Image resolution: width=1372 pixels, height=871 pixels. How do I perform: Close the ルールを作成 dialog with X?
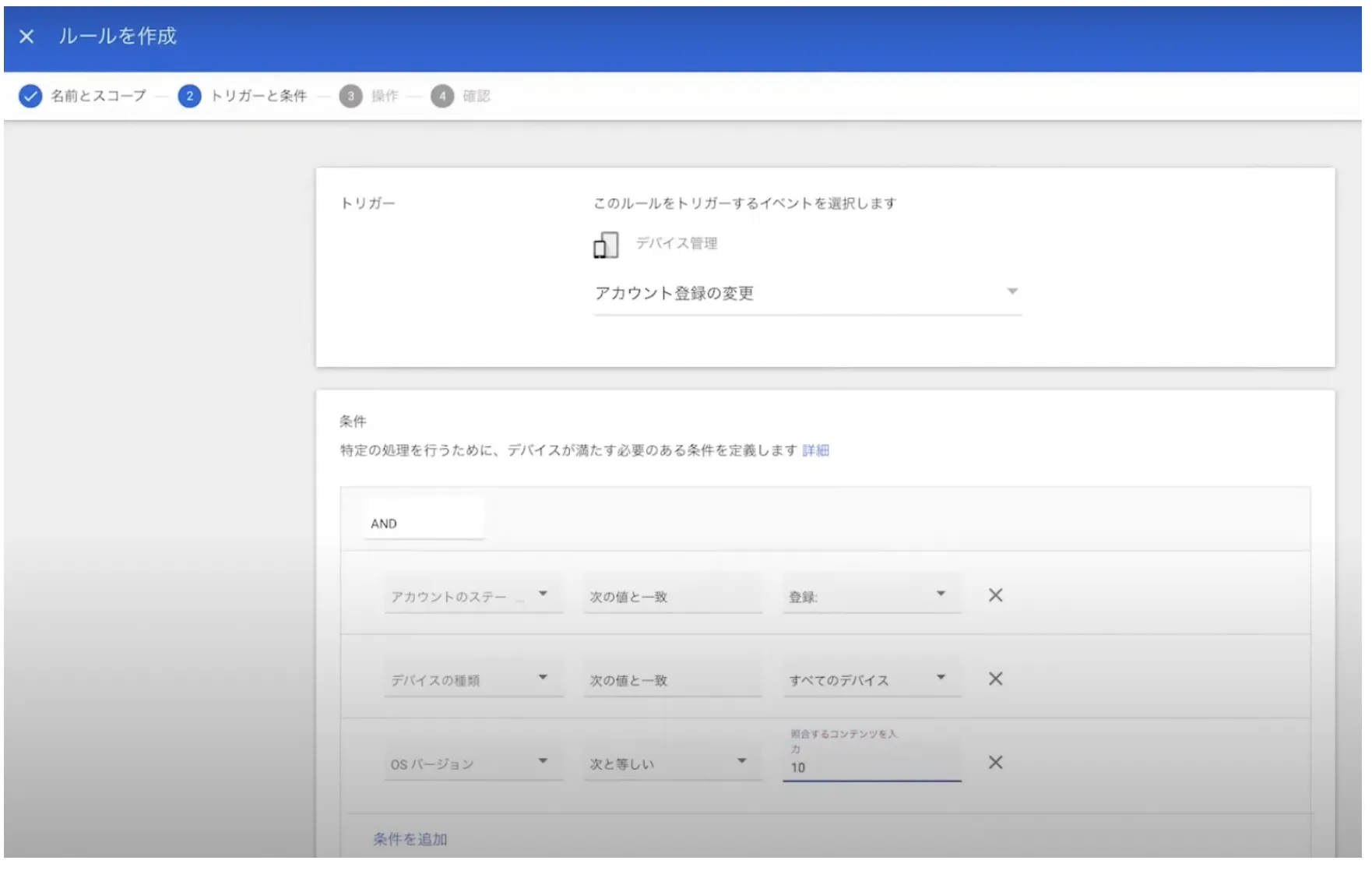coord(26,37)
